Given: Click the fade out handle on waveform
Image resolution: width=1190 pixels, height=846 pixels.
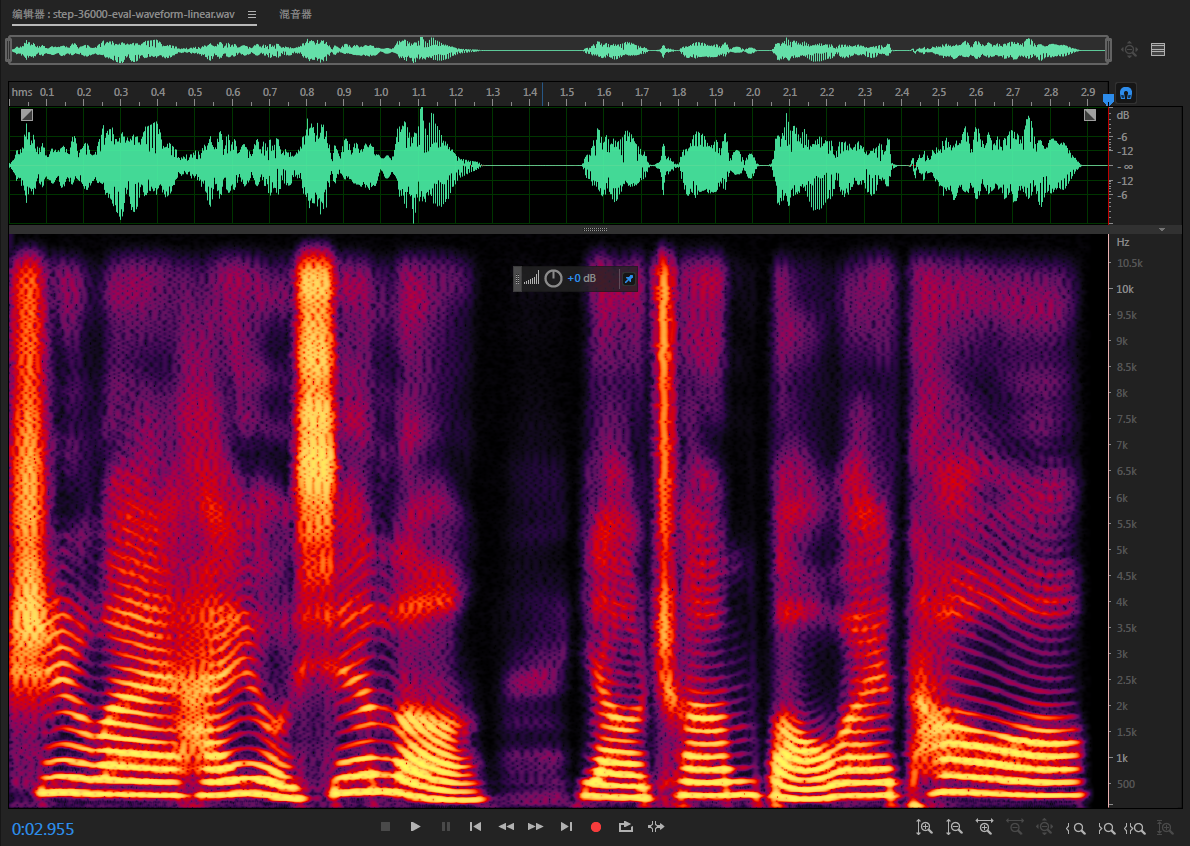Looking at the screenshot, I should click(x=1090, y=115).
